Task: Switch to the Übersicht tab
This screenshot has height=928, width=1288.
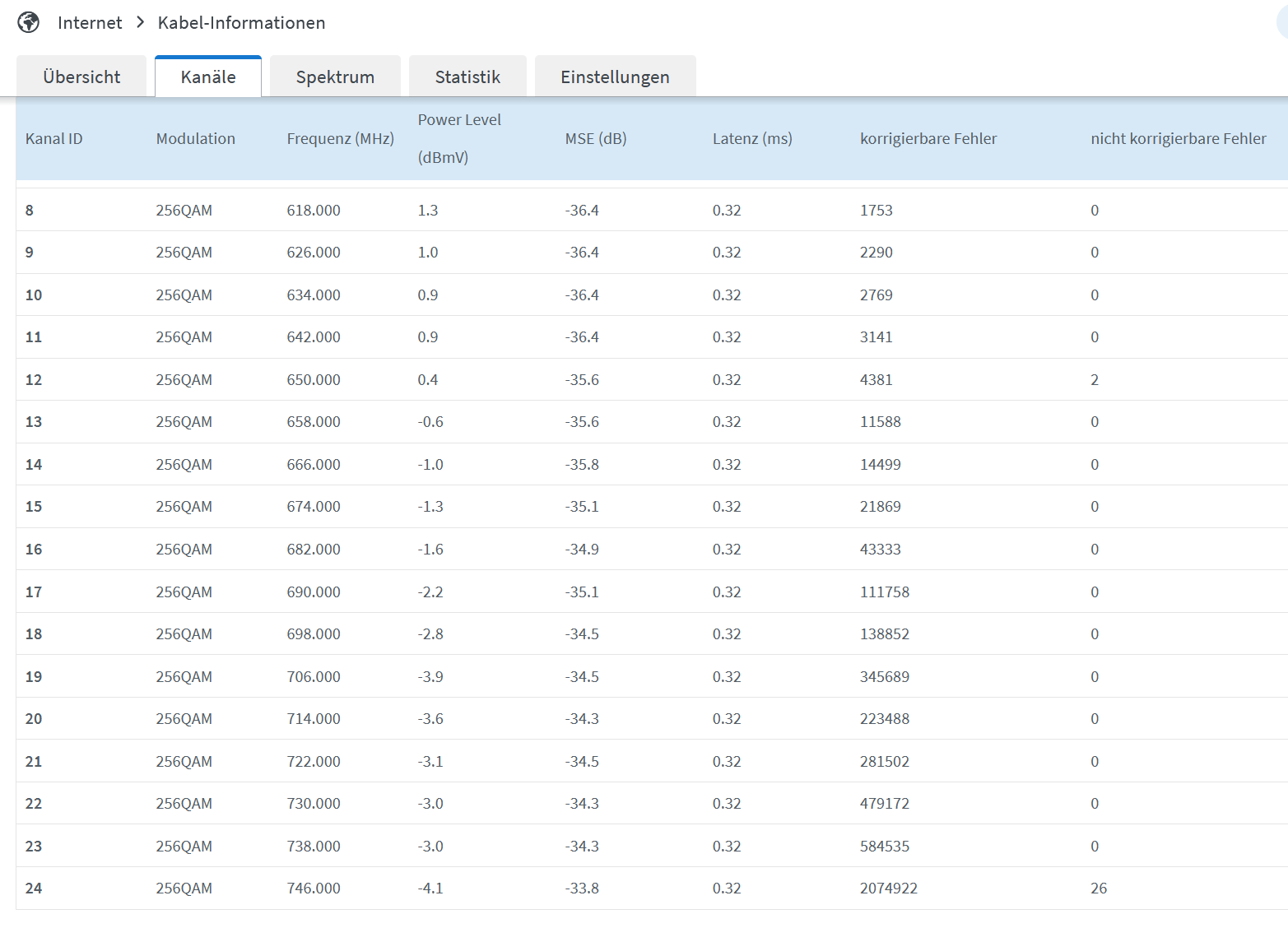Action: pyautogui.click(x=81, y=77)
